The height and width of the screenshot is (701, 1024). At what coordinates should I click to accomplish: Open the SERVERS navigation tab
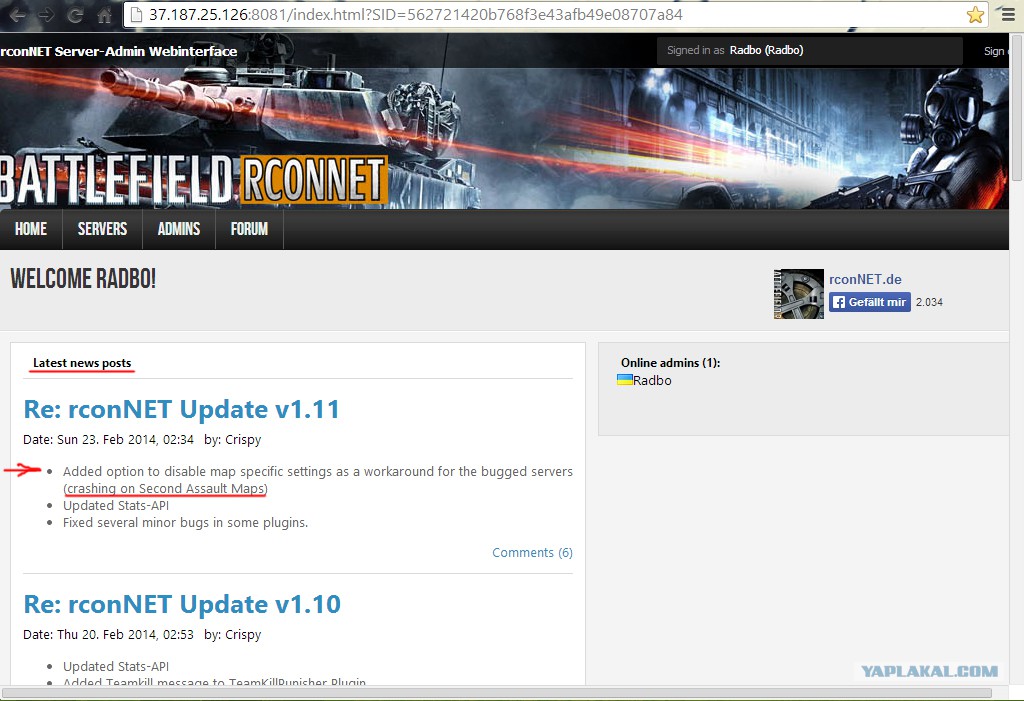tap(103, 229)
